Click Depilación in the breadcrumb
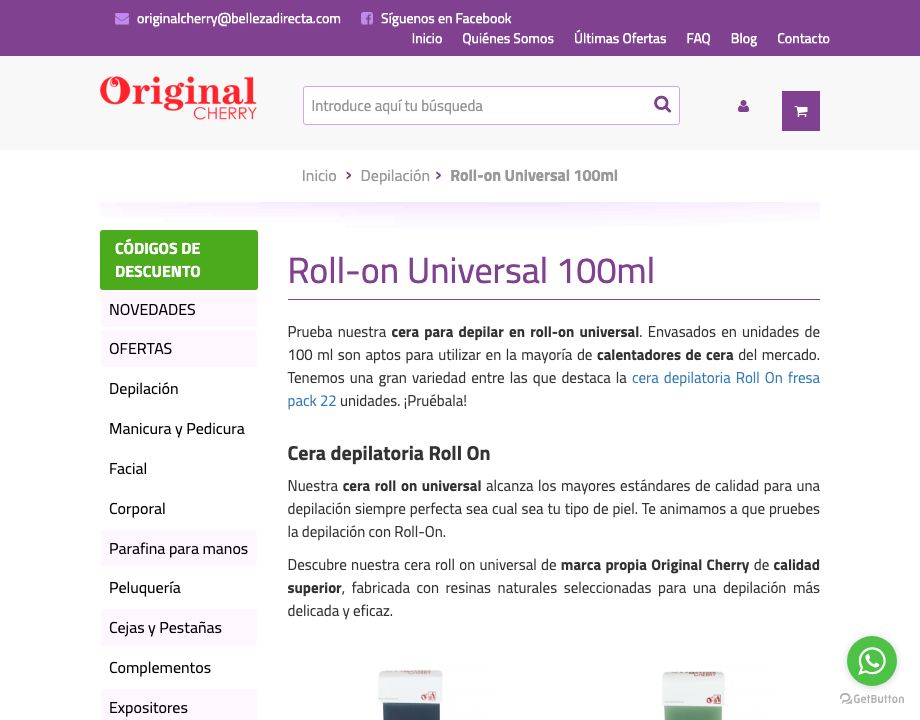Image resolution: width=920 pixels, height=720 pixels. pos(395,175)
